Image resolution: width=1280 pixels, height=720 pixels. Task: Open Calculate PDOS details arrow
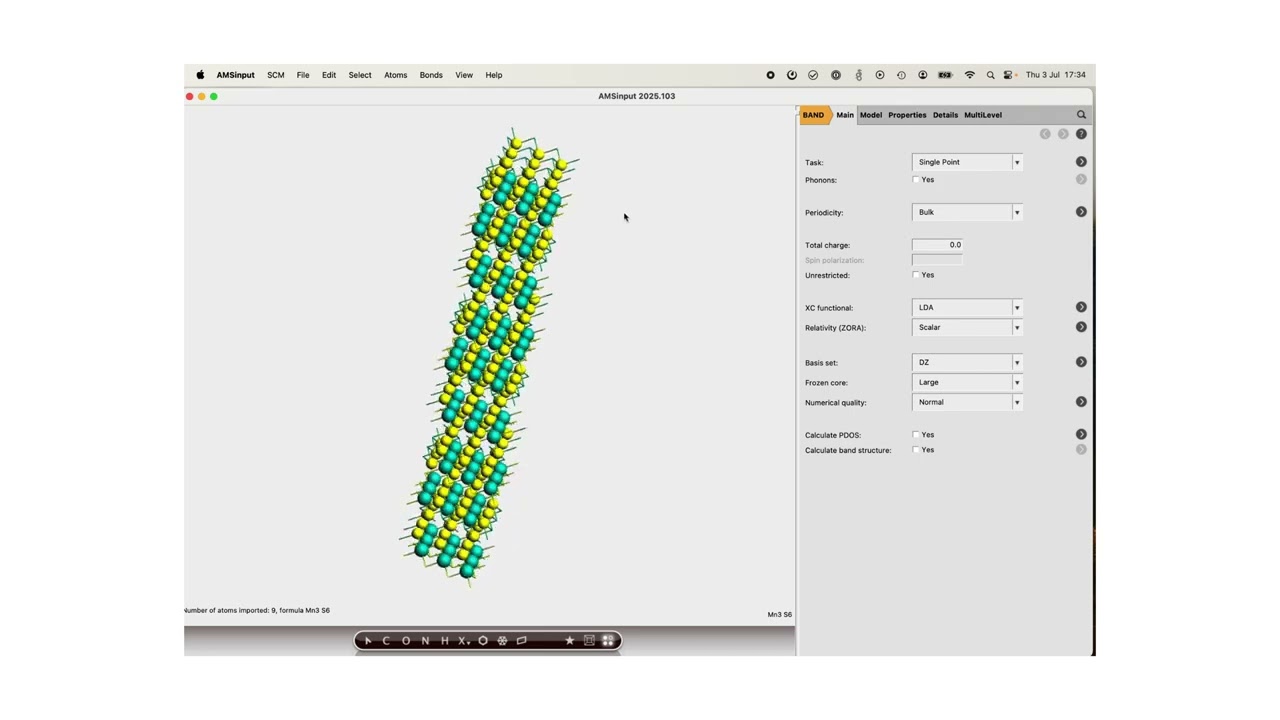(x=1081, y=435)
